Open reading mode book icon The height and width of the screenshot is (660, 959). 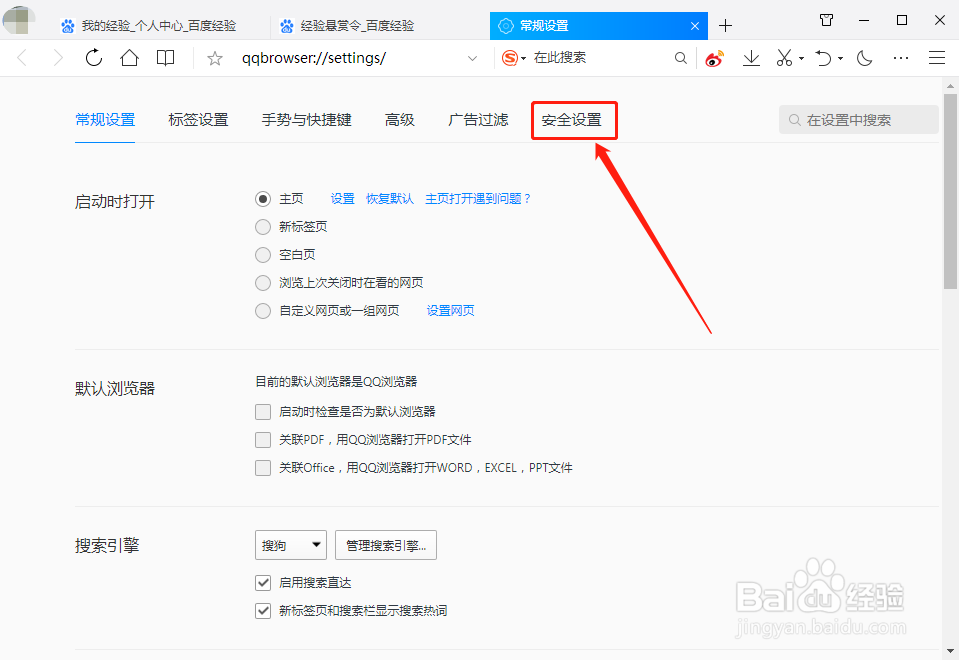(x=165, y=58)
